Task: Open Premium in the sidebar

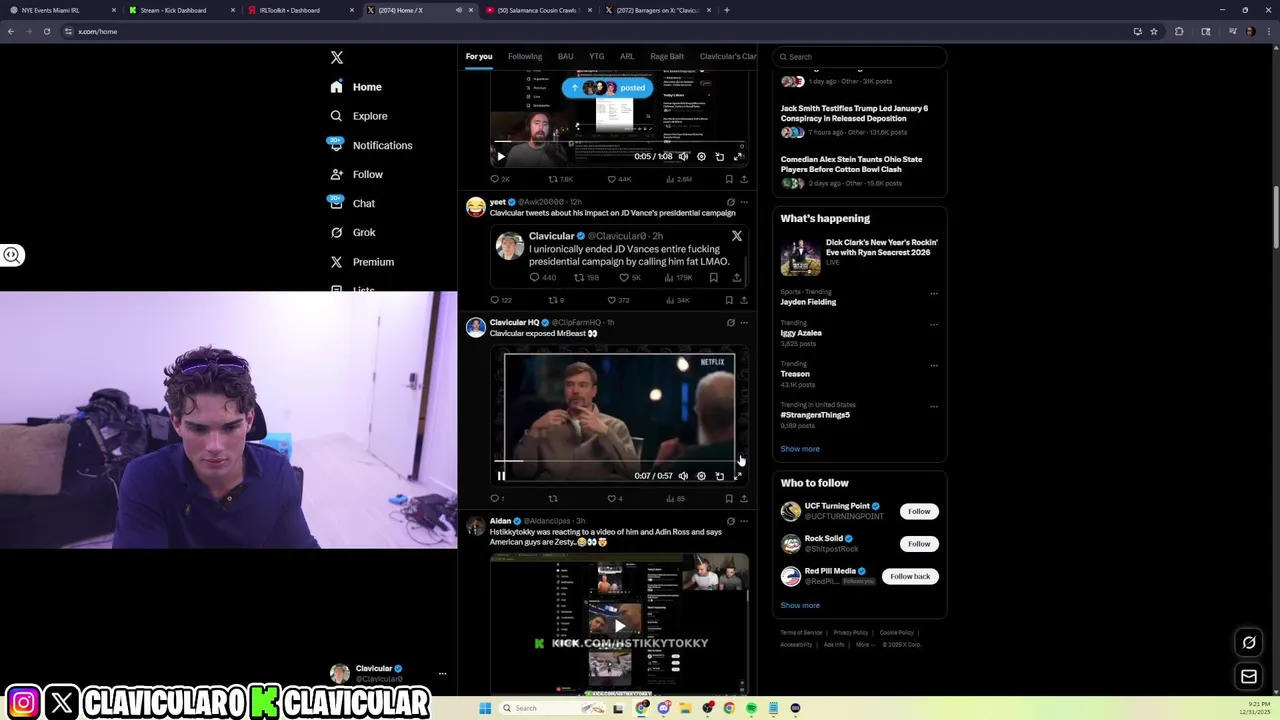Action: [362, 262]
